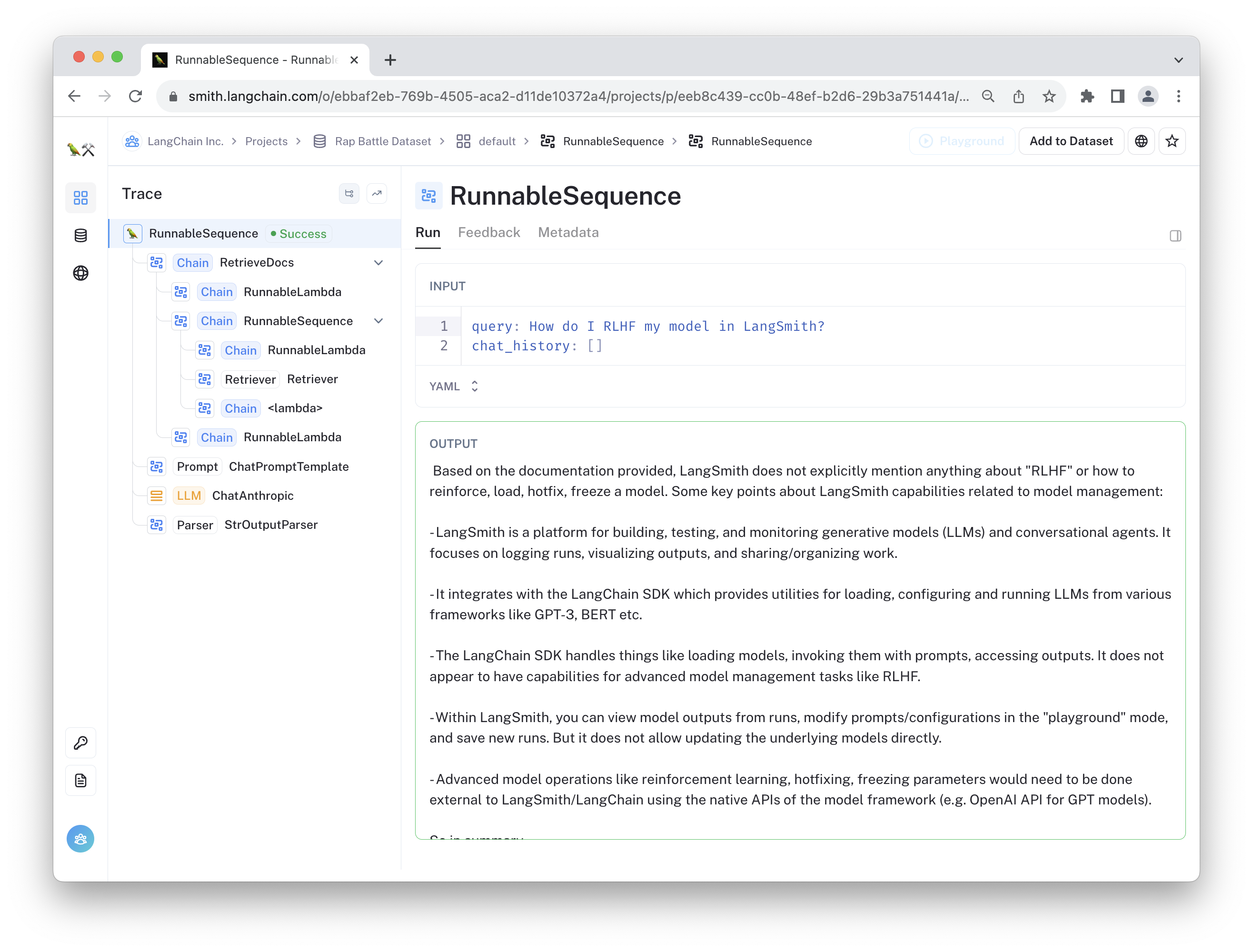
Task: Click the Add to Dataset button
Action: pyautogui.click(x=1071, y=141)
